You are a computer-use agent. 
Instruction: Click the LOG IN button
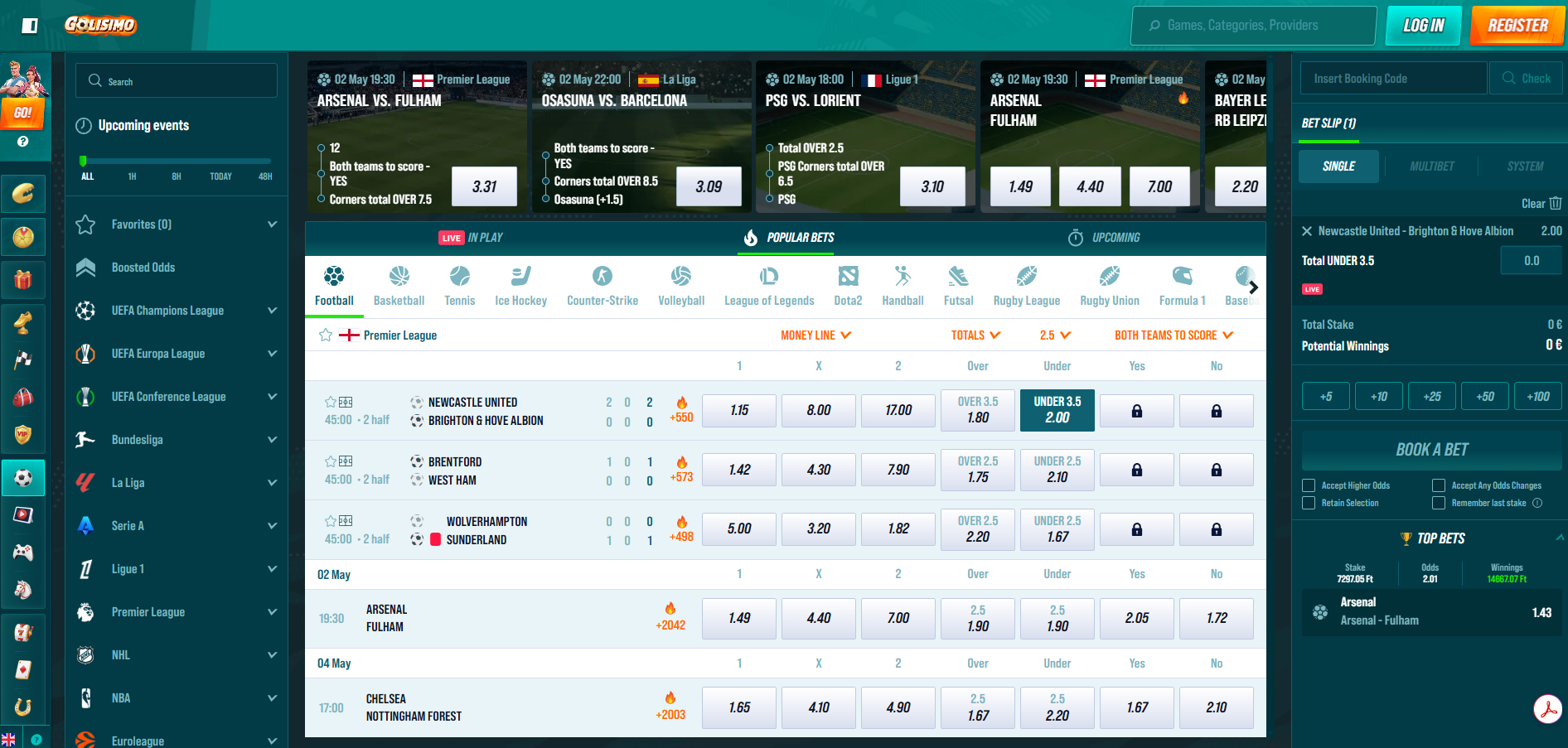[x=1423, y=26]
